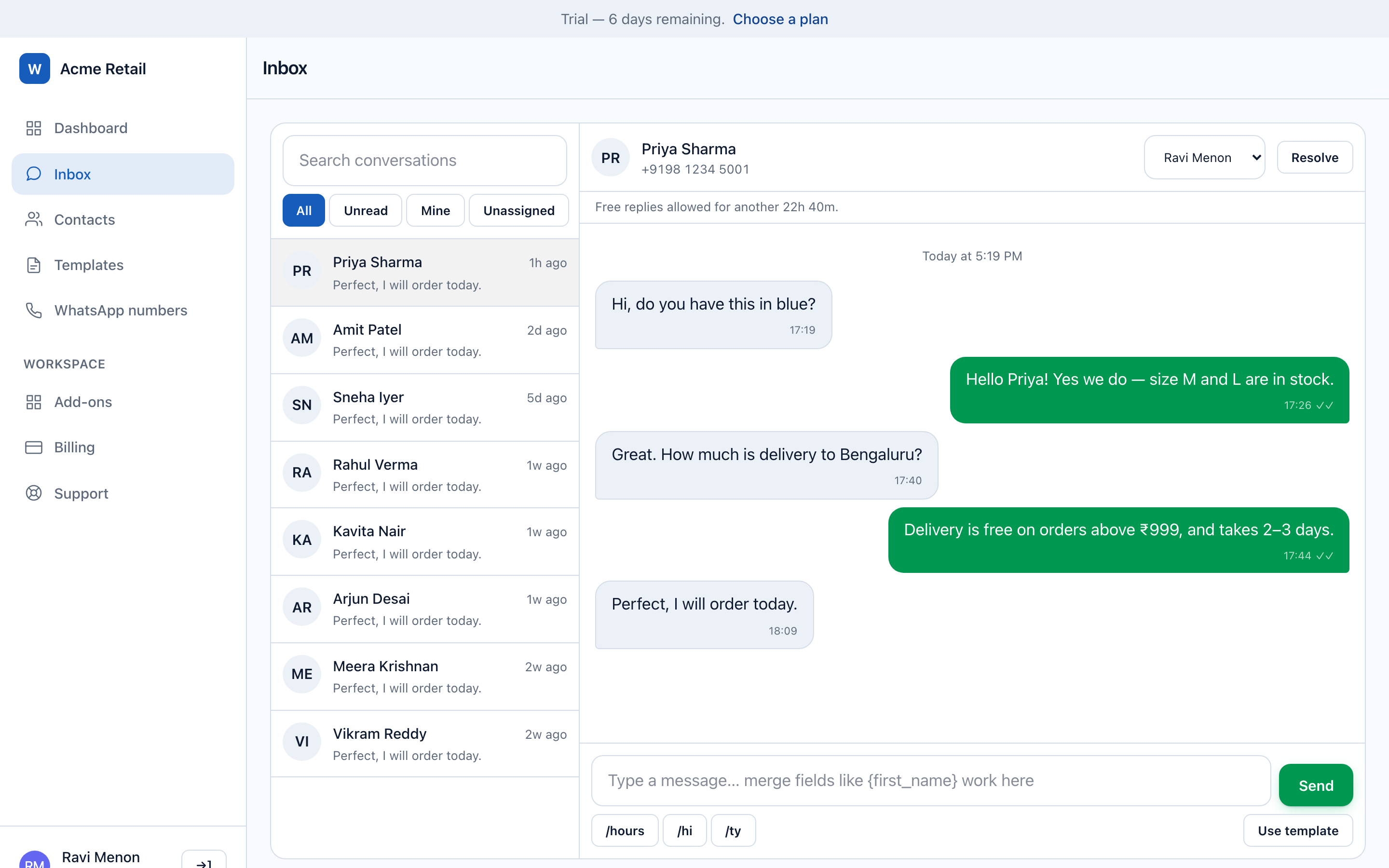Insert the /ty quick reply
Image resolution: width=1389 pixels, height=868 pixels.
(733, 831)
